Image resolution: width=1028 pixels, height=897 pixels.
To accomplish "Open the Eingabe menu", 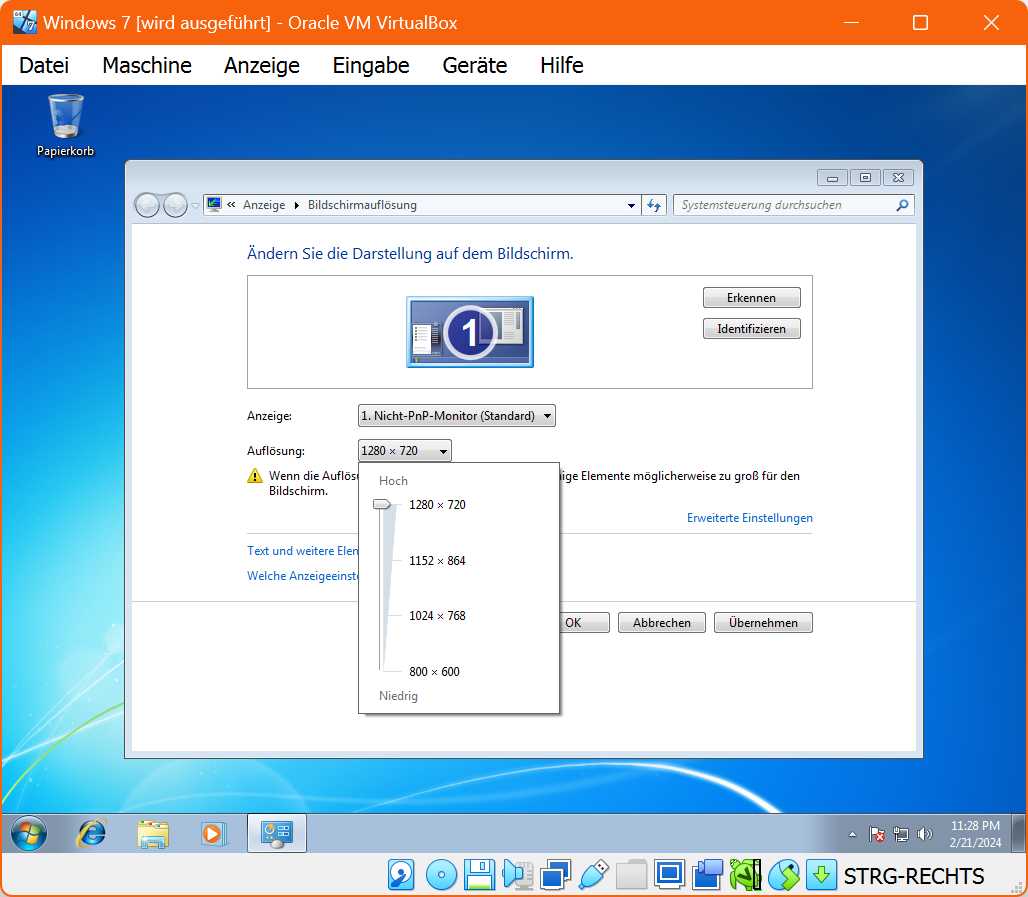I will coord(370,66).
